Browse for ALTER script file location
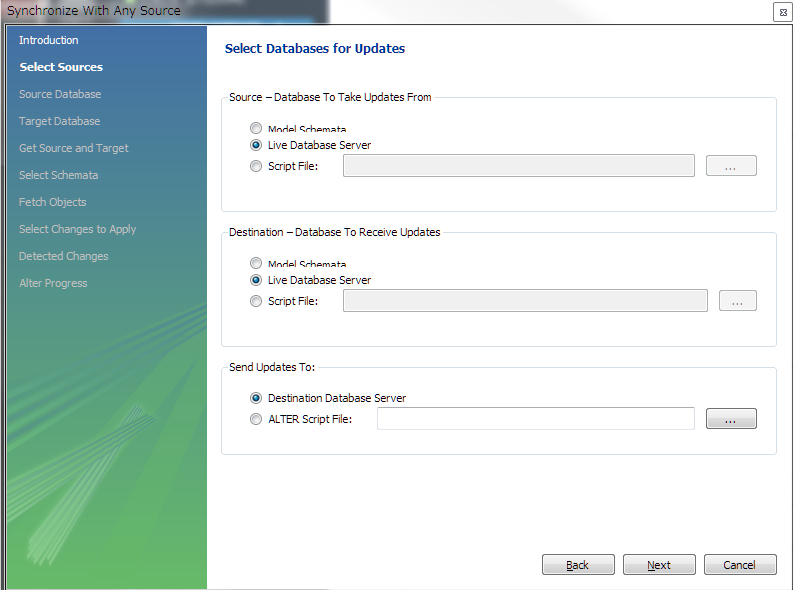This screenshot has height=590, width=794. (x=731, y=419)
